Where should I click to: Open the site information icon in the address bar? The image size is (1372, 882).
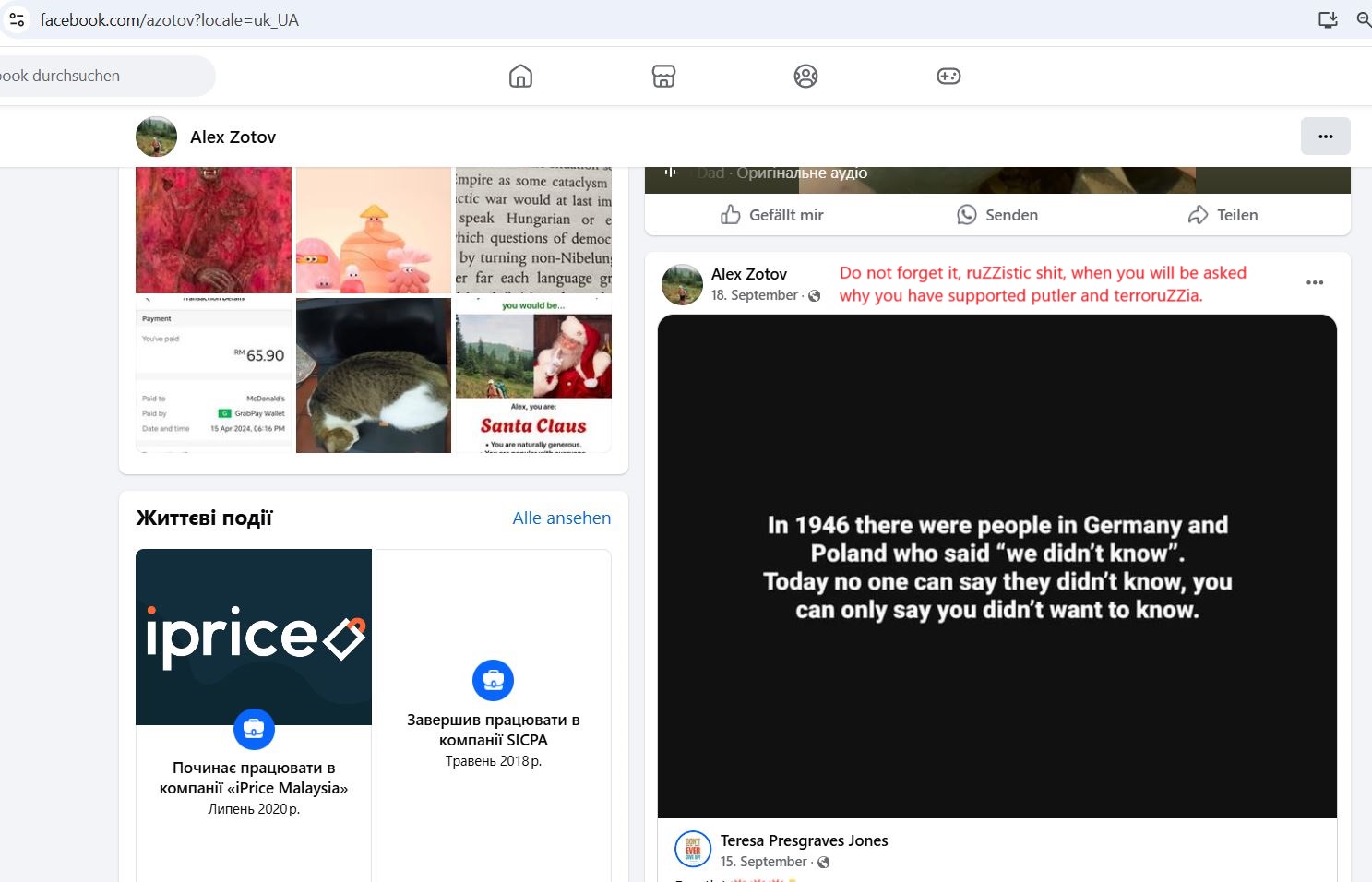click(x=17, y=19)
